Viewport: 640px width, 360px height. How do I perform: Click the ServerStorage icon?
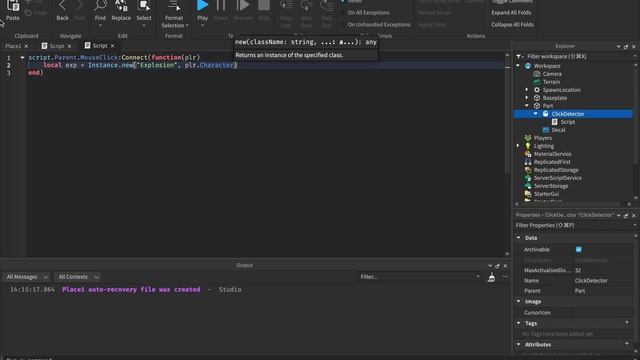pyautogui.click(x=528, y=186)
